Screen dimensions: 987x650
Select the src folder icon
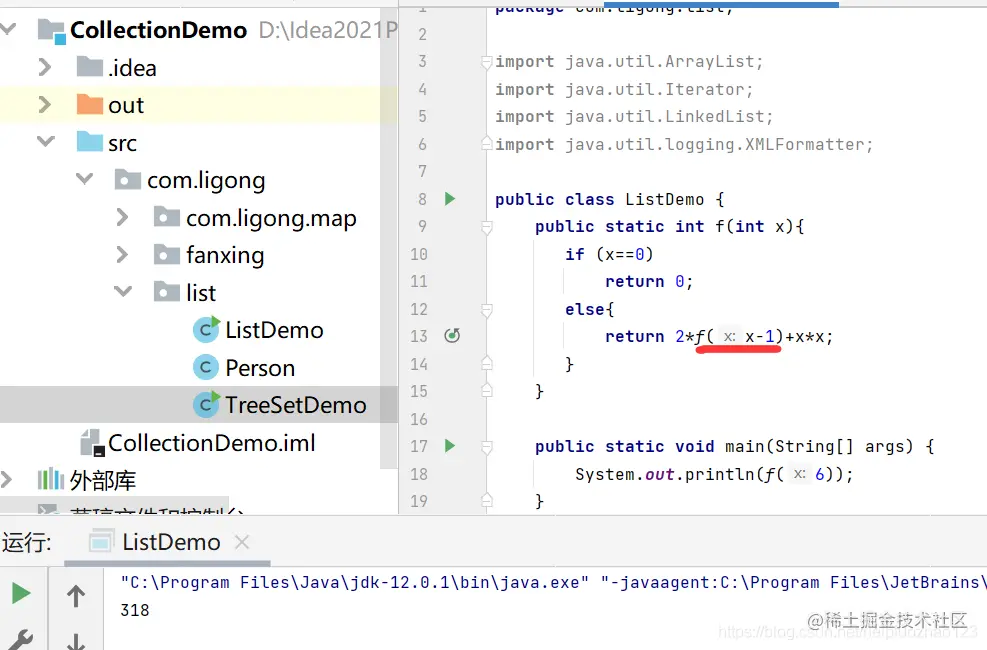pos(89,142)
